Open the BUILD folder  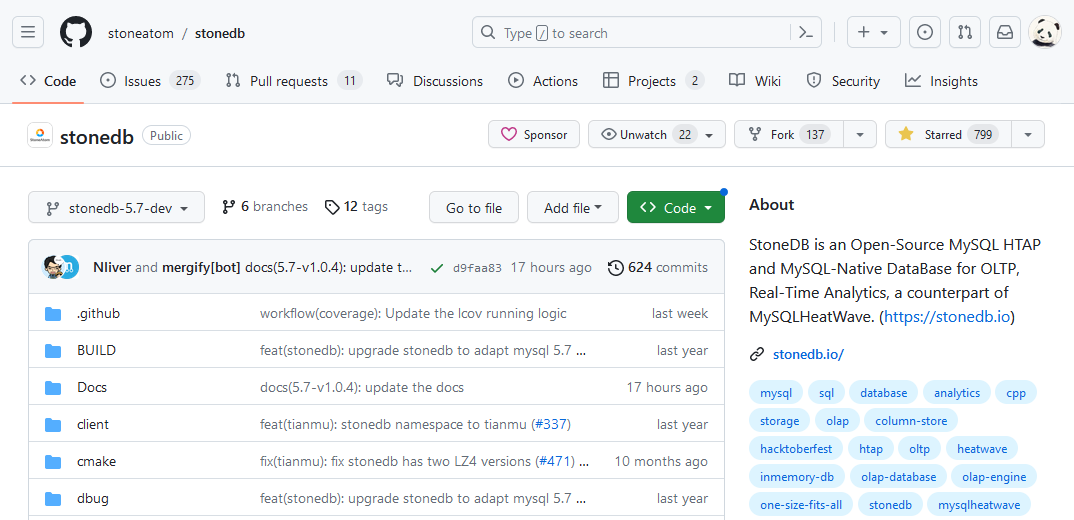click(97, 350)
